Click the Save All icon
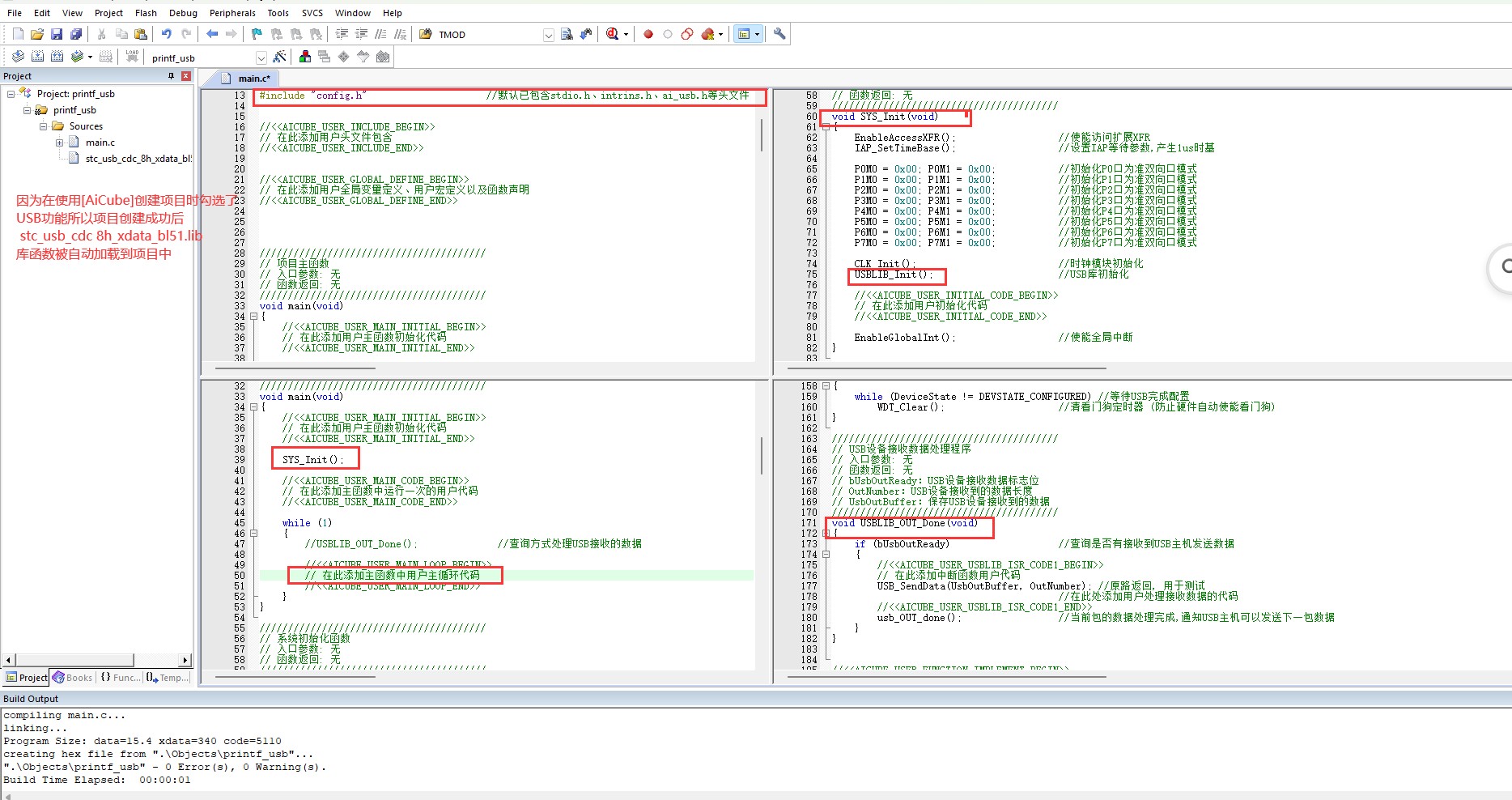 [76, 34]
